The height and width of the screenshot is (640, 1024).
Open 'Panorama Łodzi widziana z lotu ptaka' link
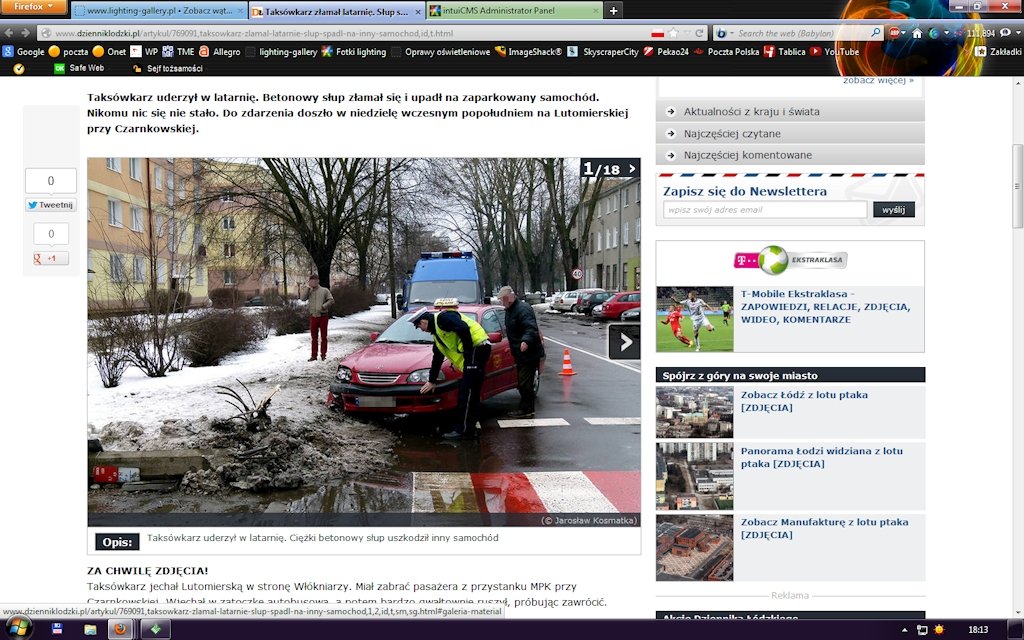[822, 457]
